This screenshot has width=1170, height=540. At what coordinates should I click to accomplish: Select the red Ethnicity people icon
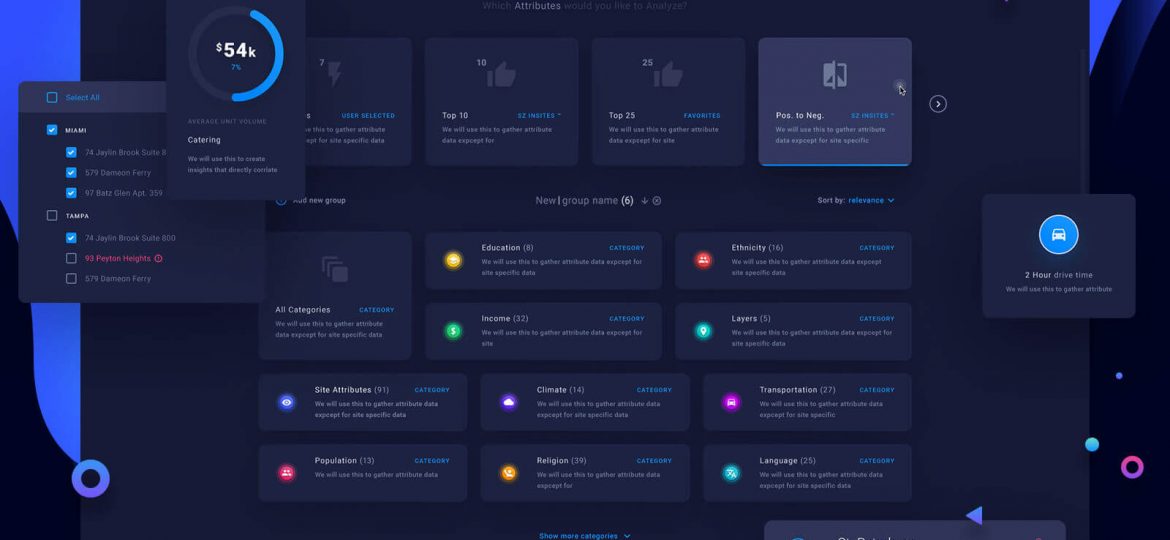(703, 261)
